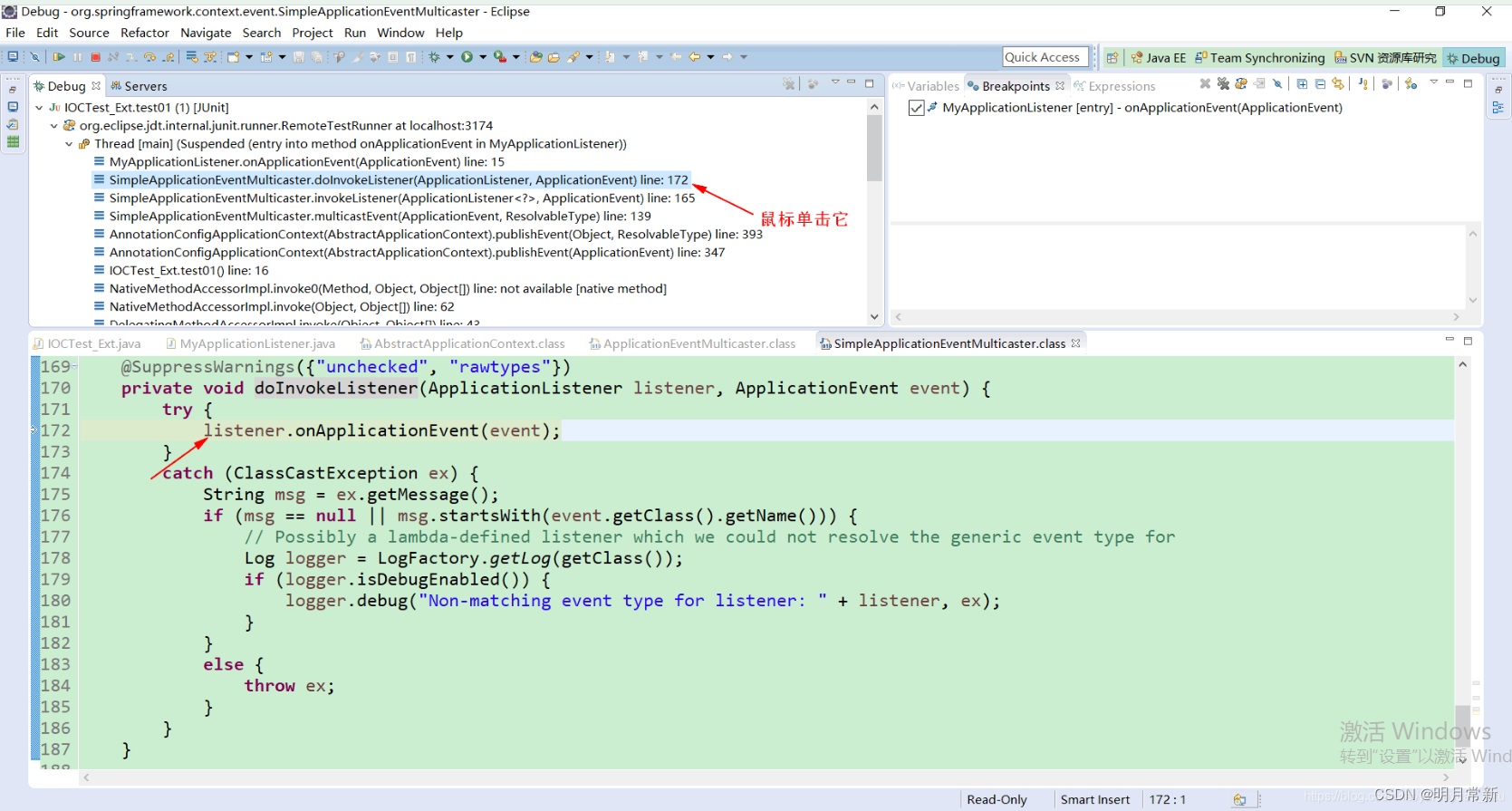Toggle Use Step Filters in the toolbar
This screenshot has height=811, width=1512.
pos(209,57)
